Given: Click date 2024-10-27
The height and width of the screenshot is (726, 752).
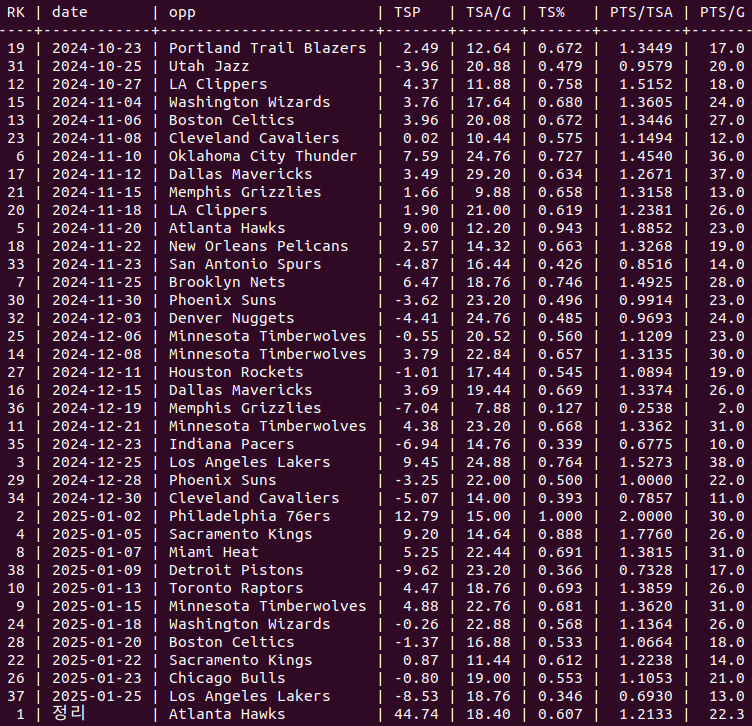Looking at the screenshot, I should click(97, 84).
